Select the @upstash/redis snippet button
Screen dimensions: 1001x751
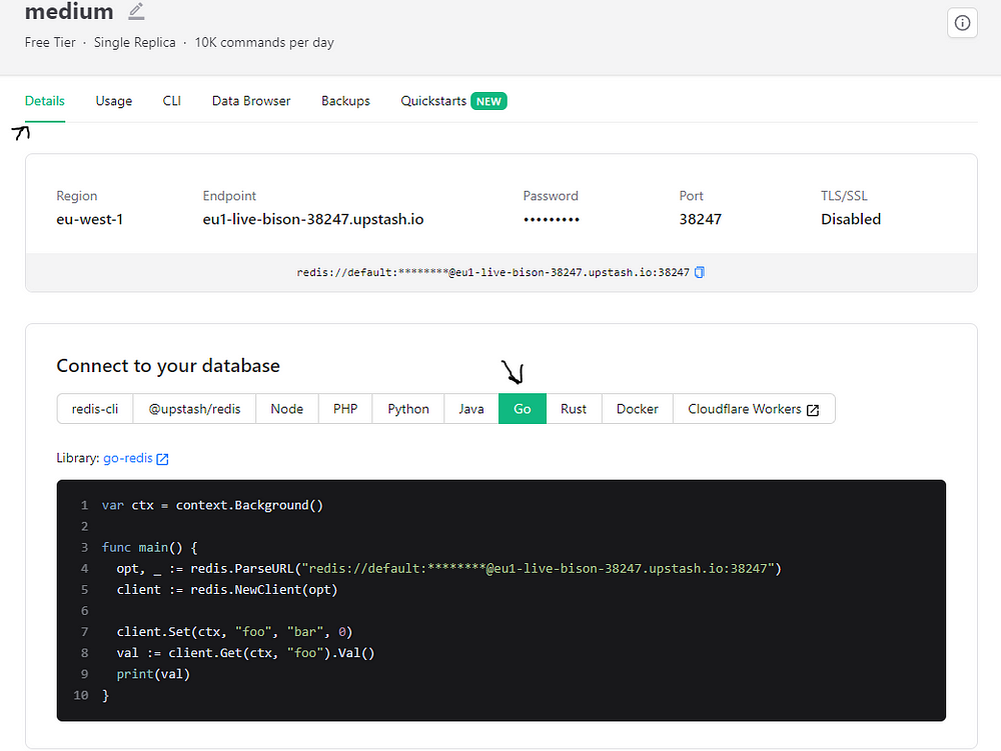pyautogui.click(x=195, y=409)
